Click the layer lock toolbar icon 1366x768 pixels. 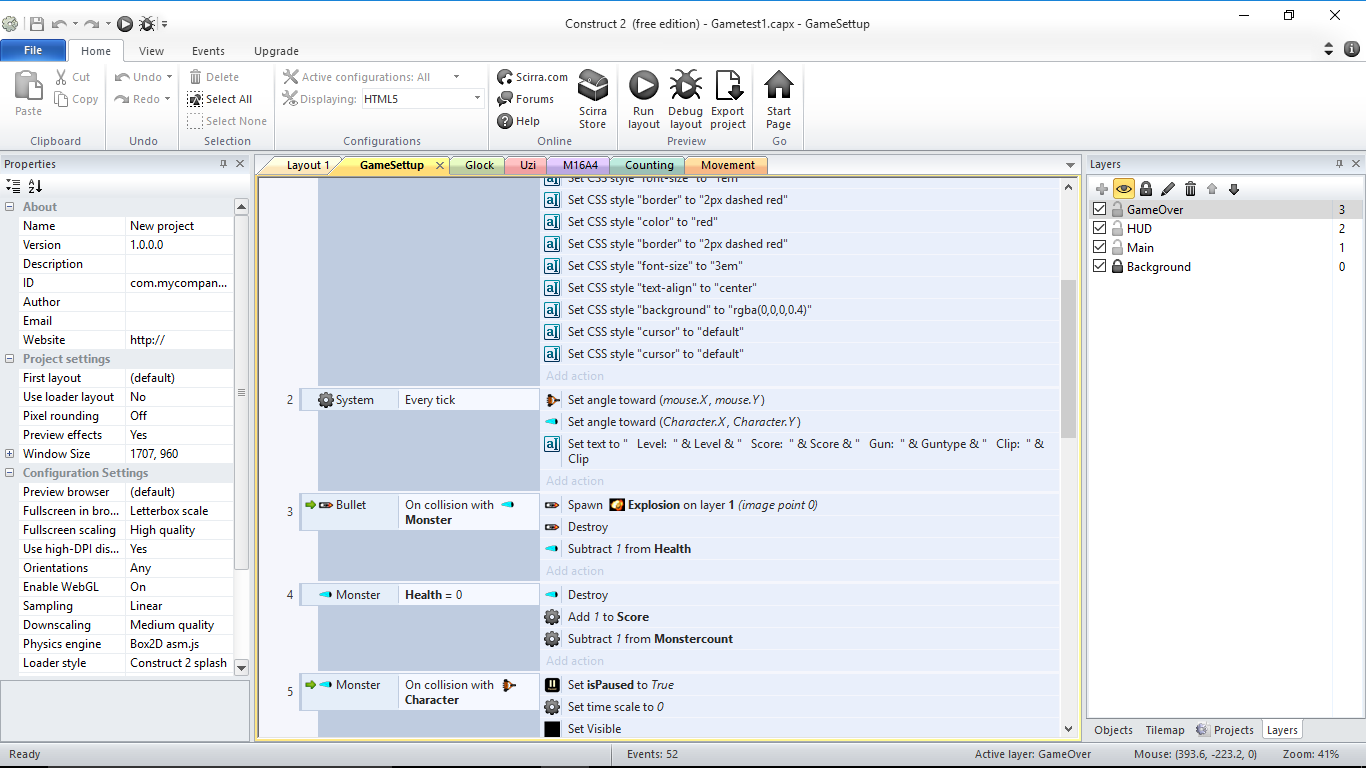pos(1146,188)
